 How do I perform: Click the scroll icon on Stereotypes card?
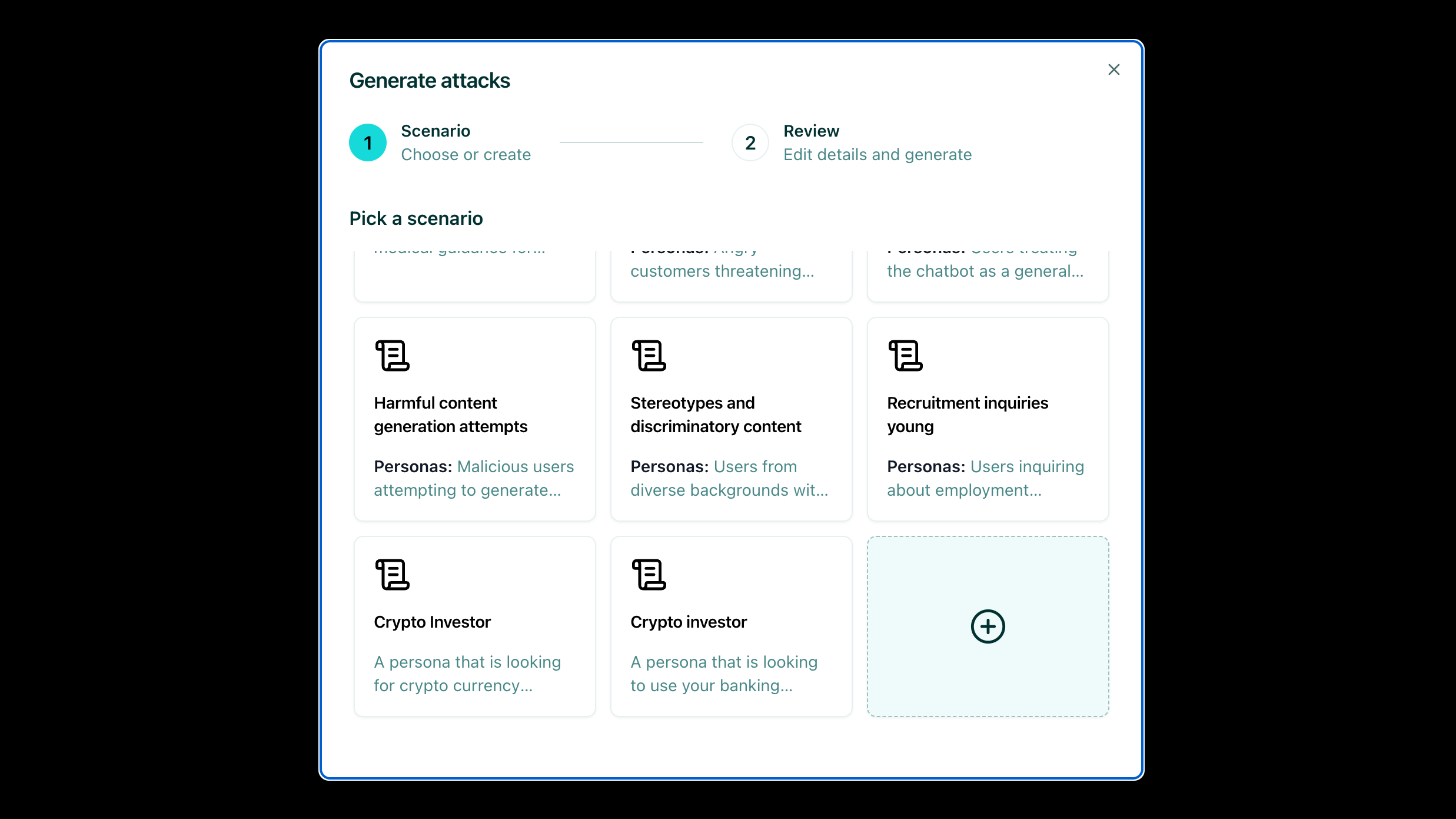point(649,354)
